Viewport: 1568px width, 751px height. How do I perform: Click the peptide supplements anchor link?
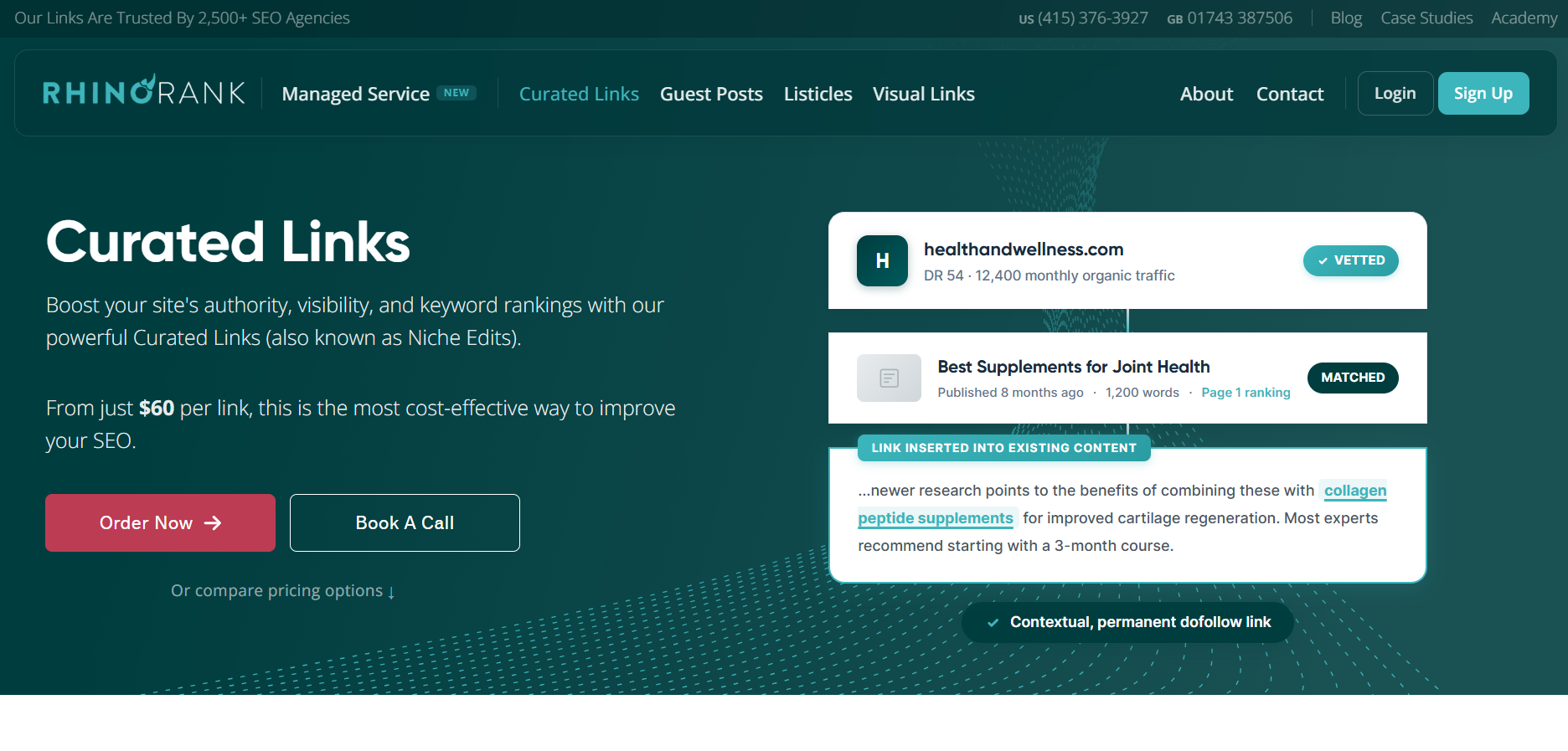pos(936,518)
